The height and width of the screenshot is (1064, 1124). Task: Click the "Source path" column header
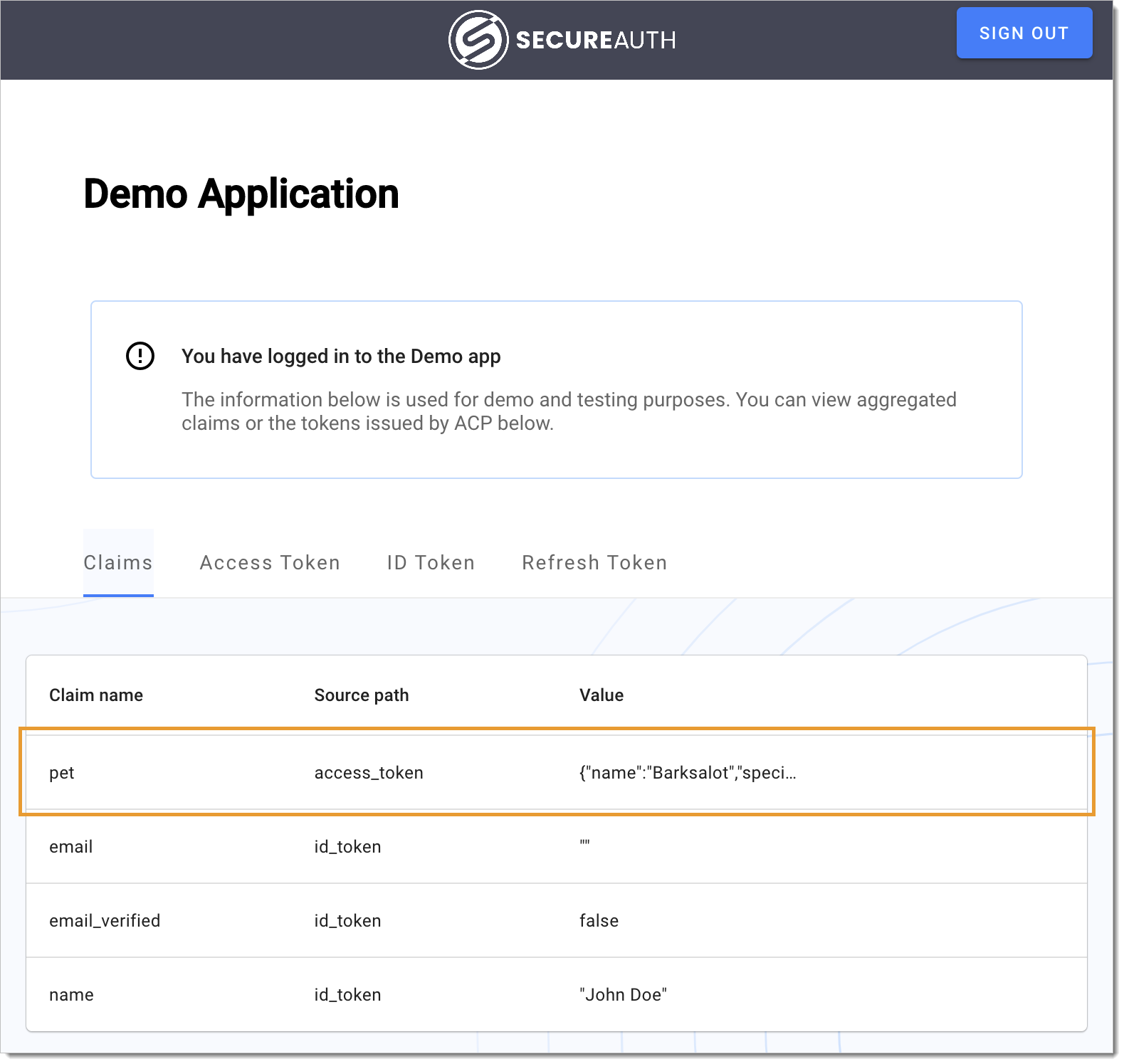pyautogui.click(x=362, y=695)
